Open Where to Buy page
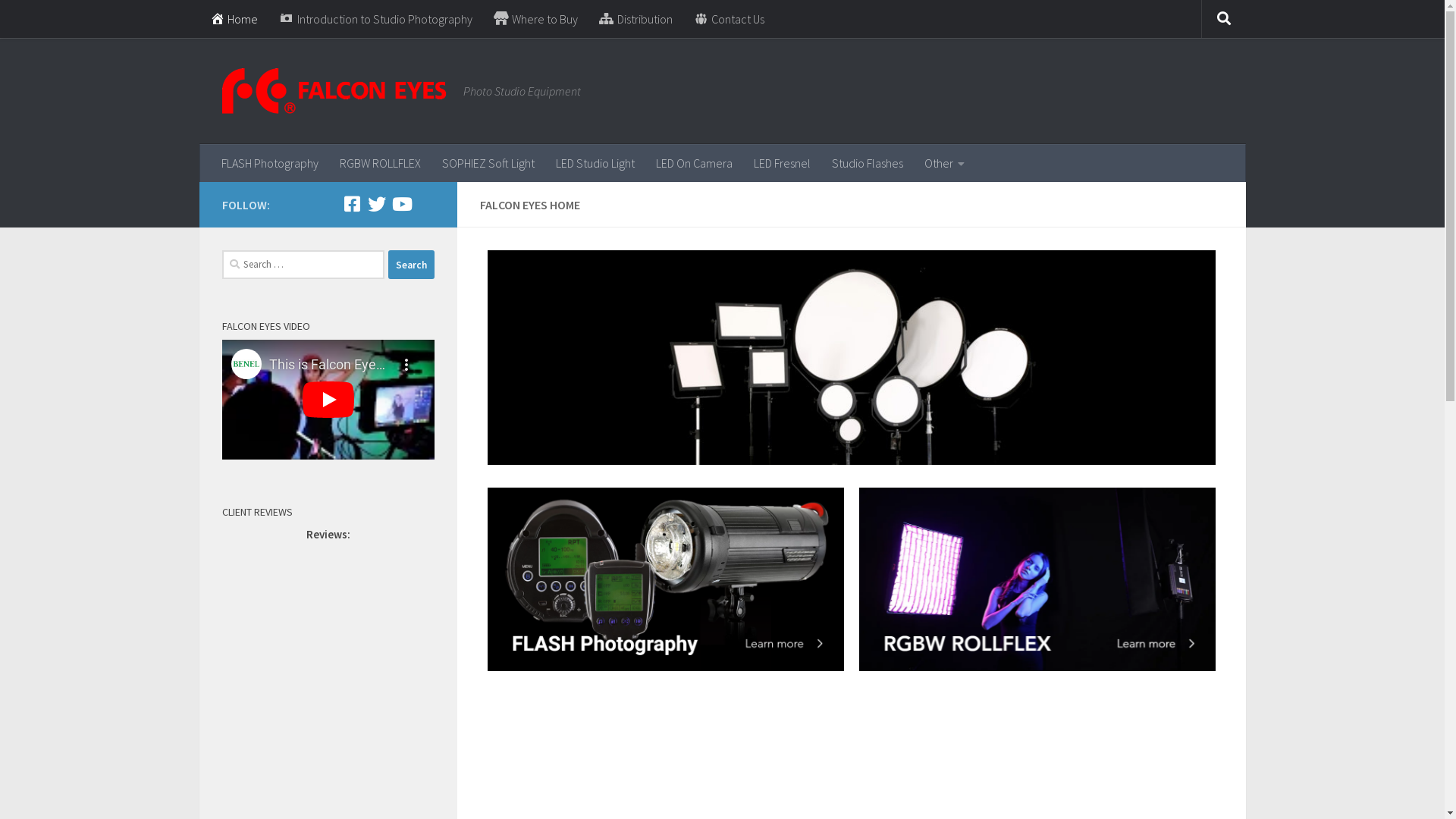Screen dimensions: 1456x819 (535, 19)
